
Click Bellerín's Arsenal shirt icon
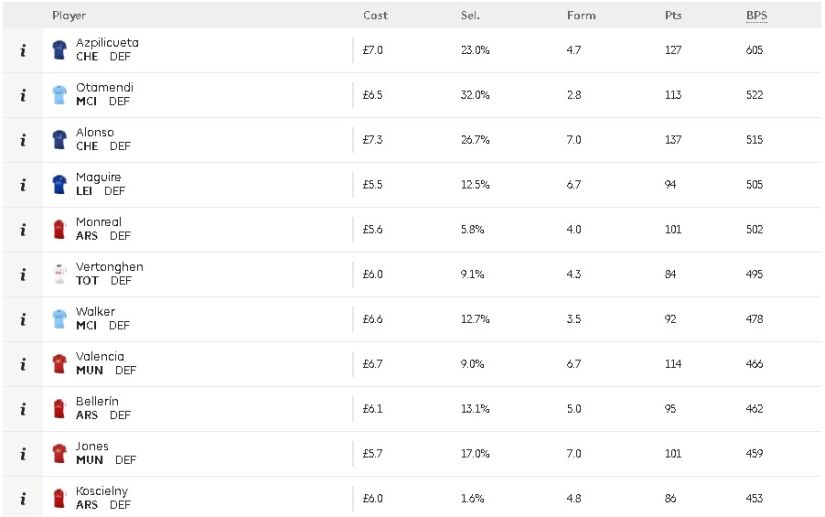(x=59, y=409)
